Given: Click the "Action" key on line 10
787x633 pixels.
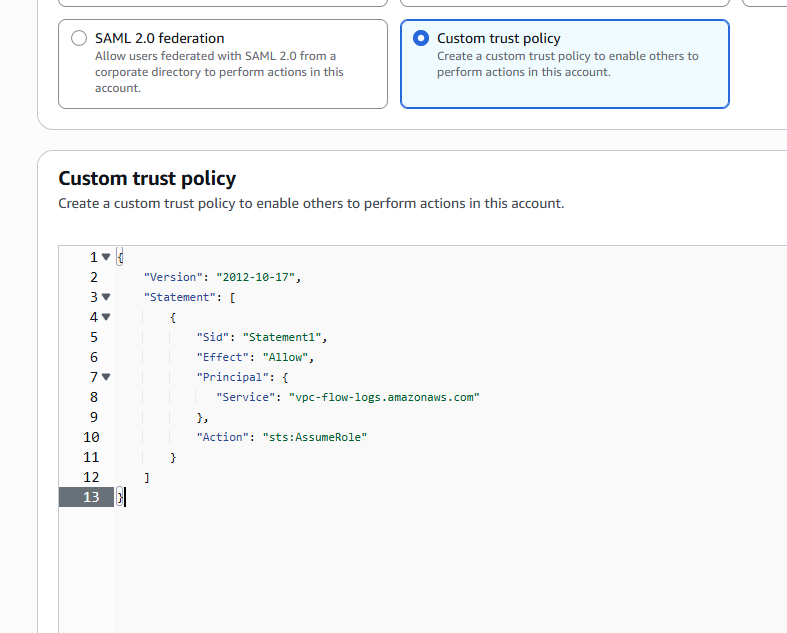Looking at the screenshot, I should [x=225, y=437].
